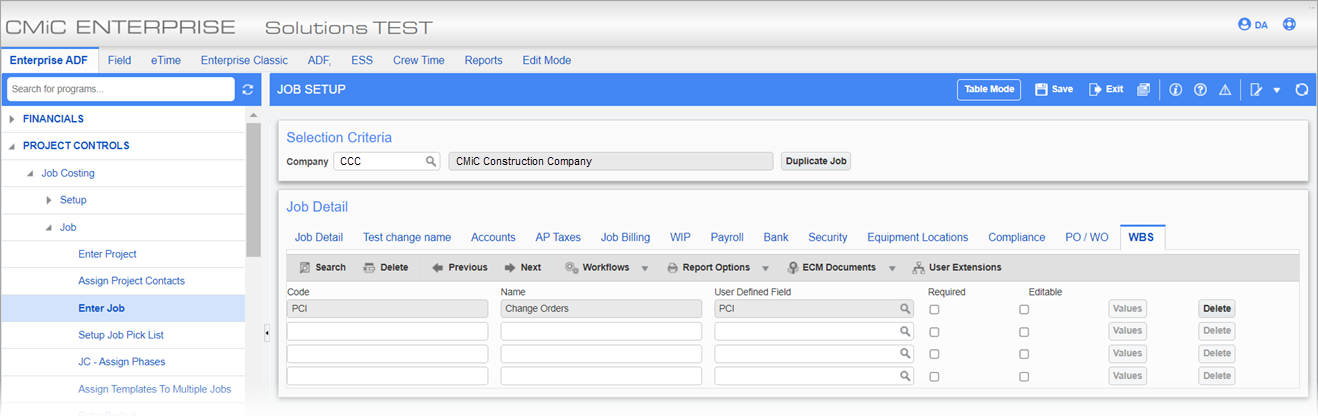The image size is (1318, 417).
Task: Check Editable box in second row
Action: point(1024,331)
